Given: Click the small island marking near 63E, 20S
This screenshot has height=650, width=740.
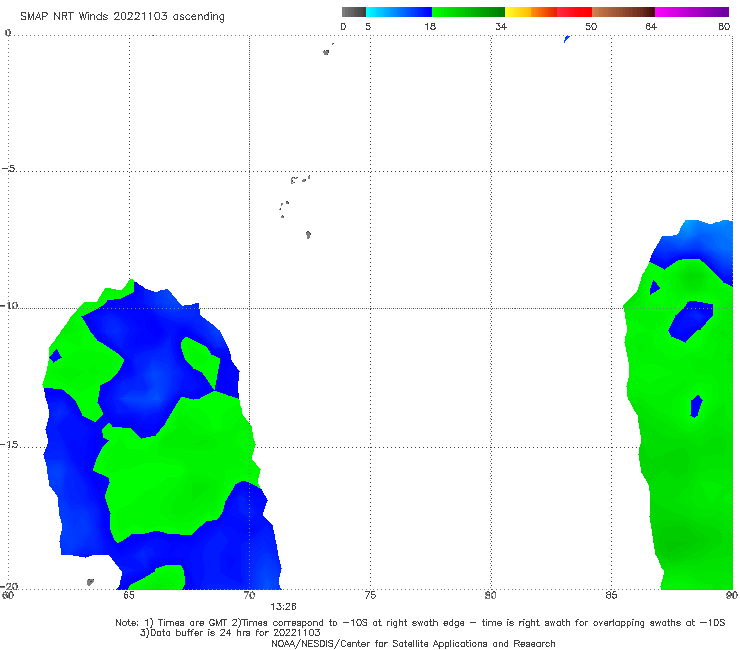Looking at the screenshot, I should (x=90, y=582).
